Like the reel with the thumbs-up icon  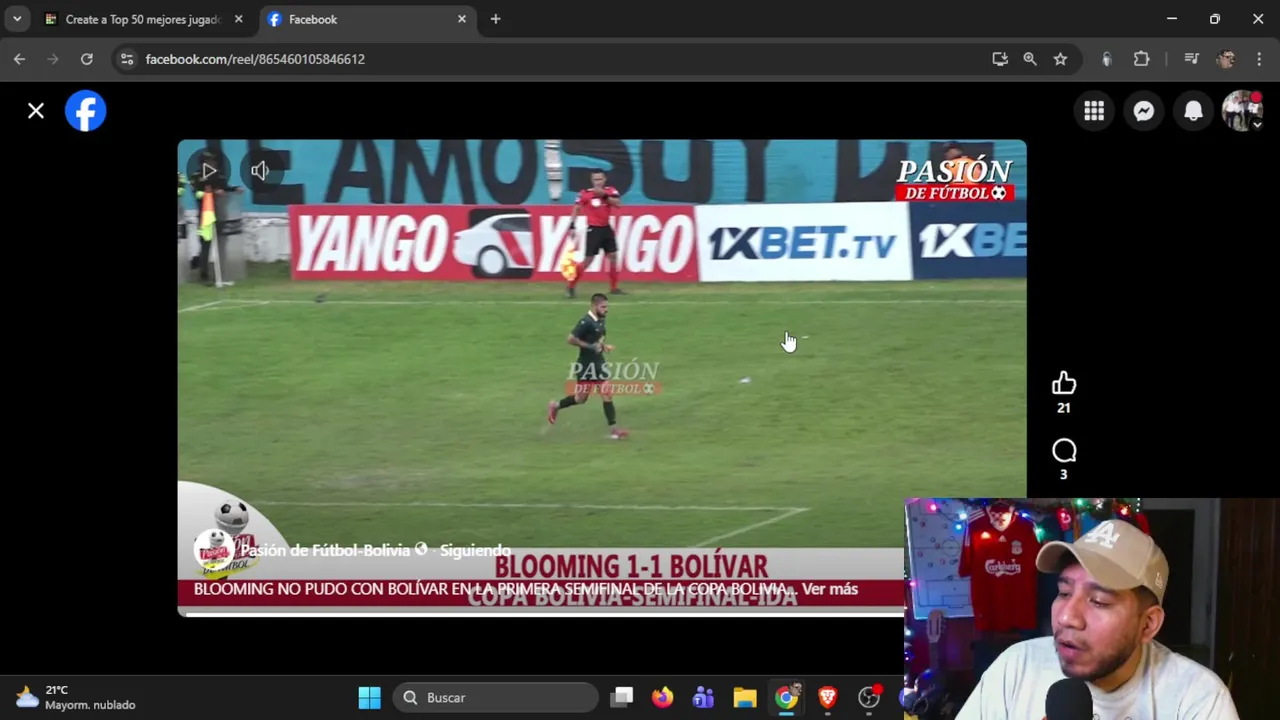coord(1064,383)
